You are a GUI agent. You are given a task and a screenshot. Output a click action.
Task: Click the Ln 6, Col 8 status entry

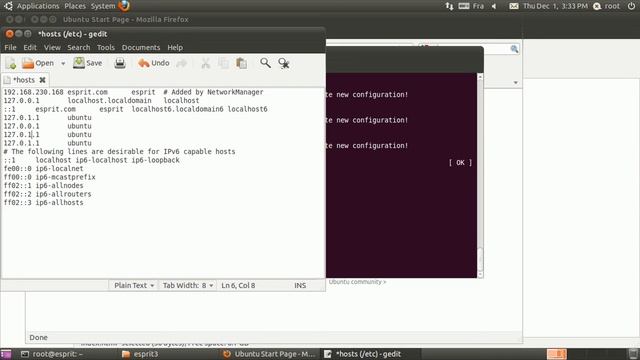[x=238, y=285]
